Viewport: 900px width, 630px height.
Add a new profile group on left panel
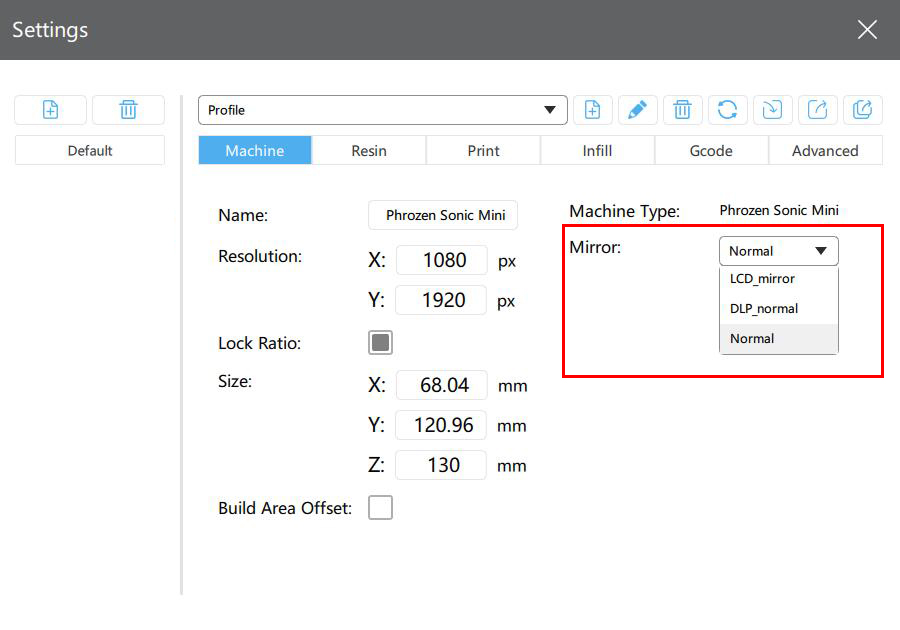50,110
